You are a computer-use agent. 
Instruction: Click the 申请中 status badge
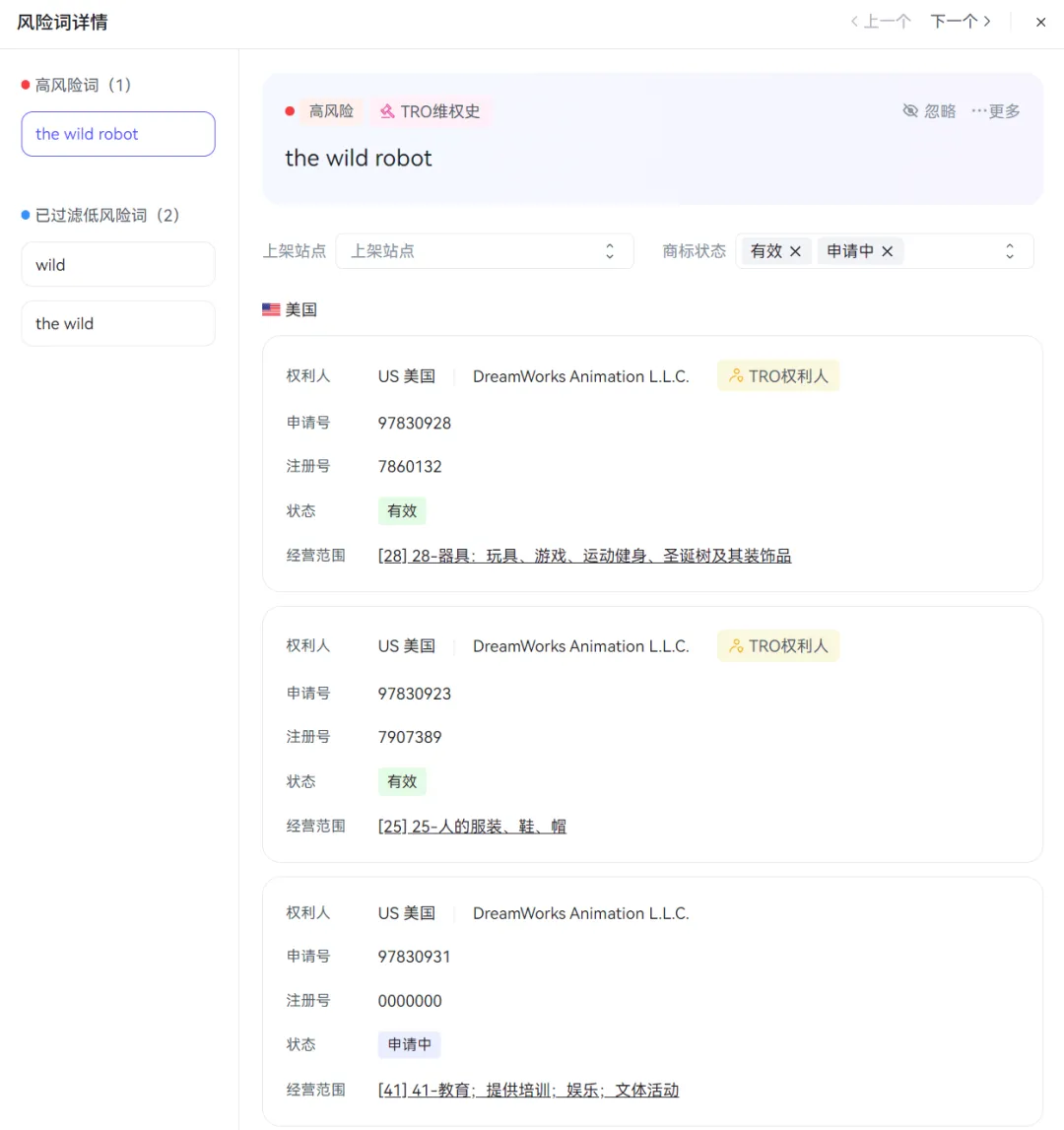click(x=410, y=1044)
